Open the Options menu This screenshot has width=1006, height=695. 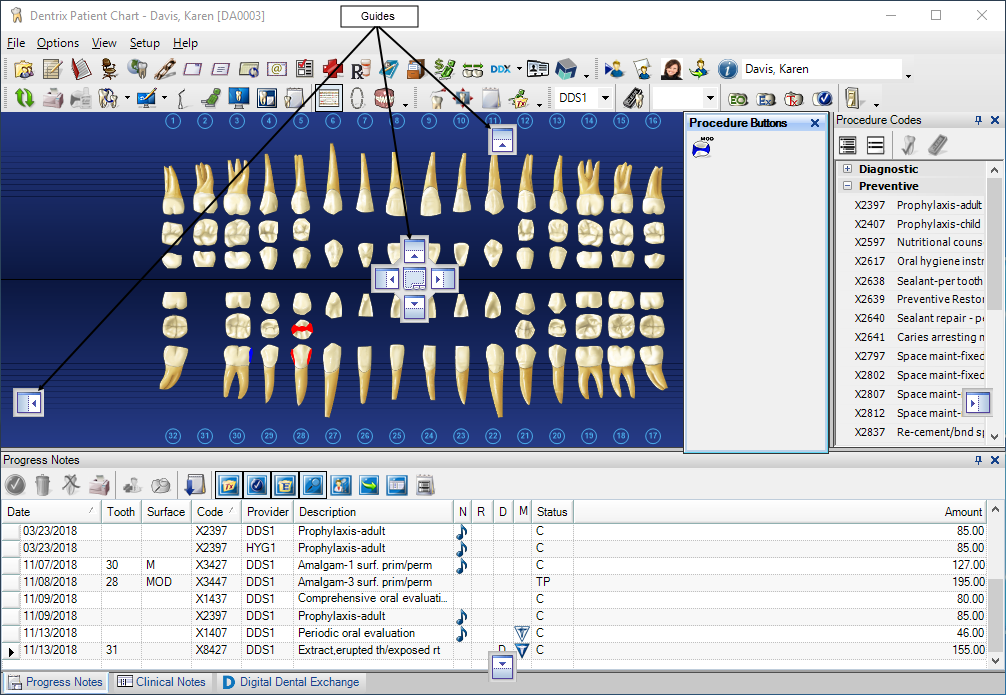58,43
